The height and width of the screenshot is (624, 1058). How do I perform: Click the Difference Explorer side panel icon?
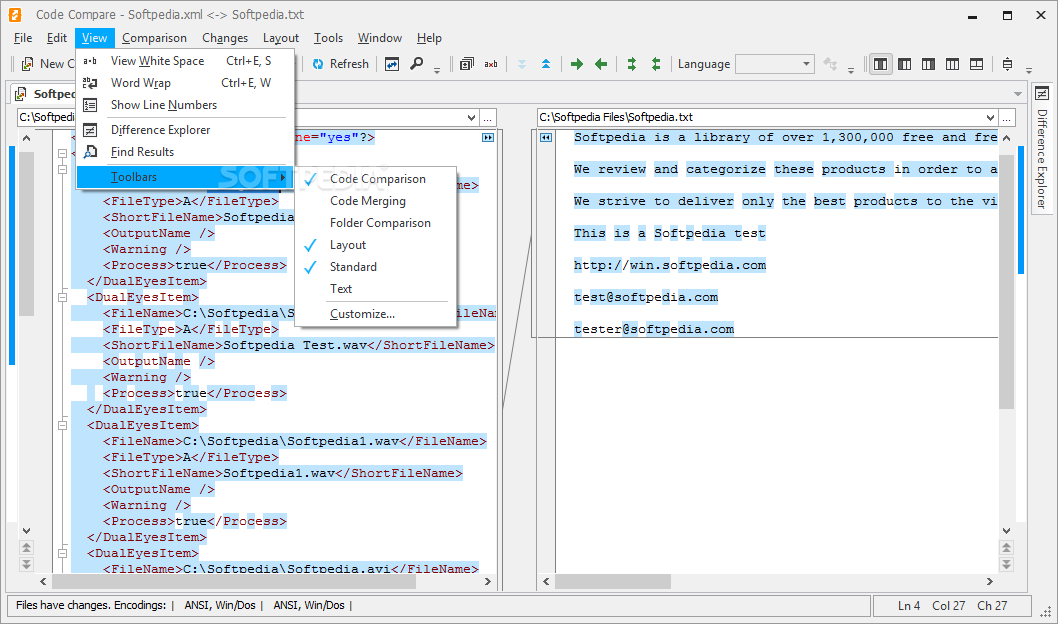pyautogui.click(x=1042, y=94)
